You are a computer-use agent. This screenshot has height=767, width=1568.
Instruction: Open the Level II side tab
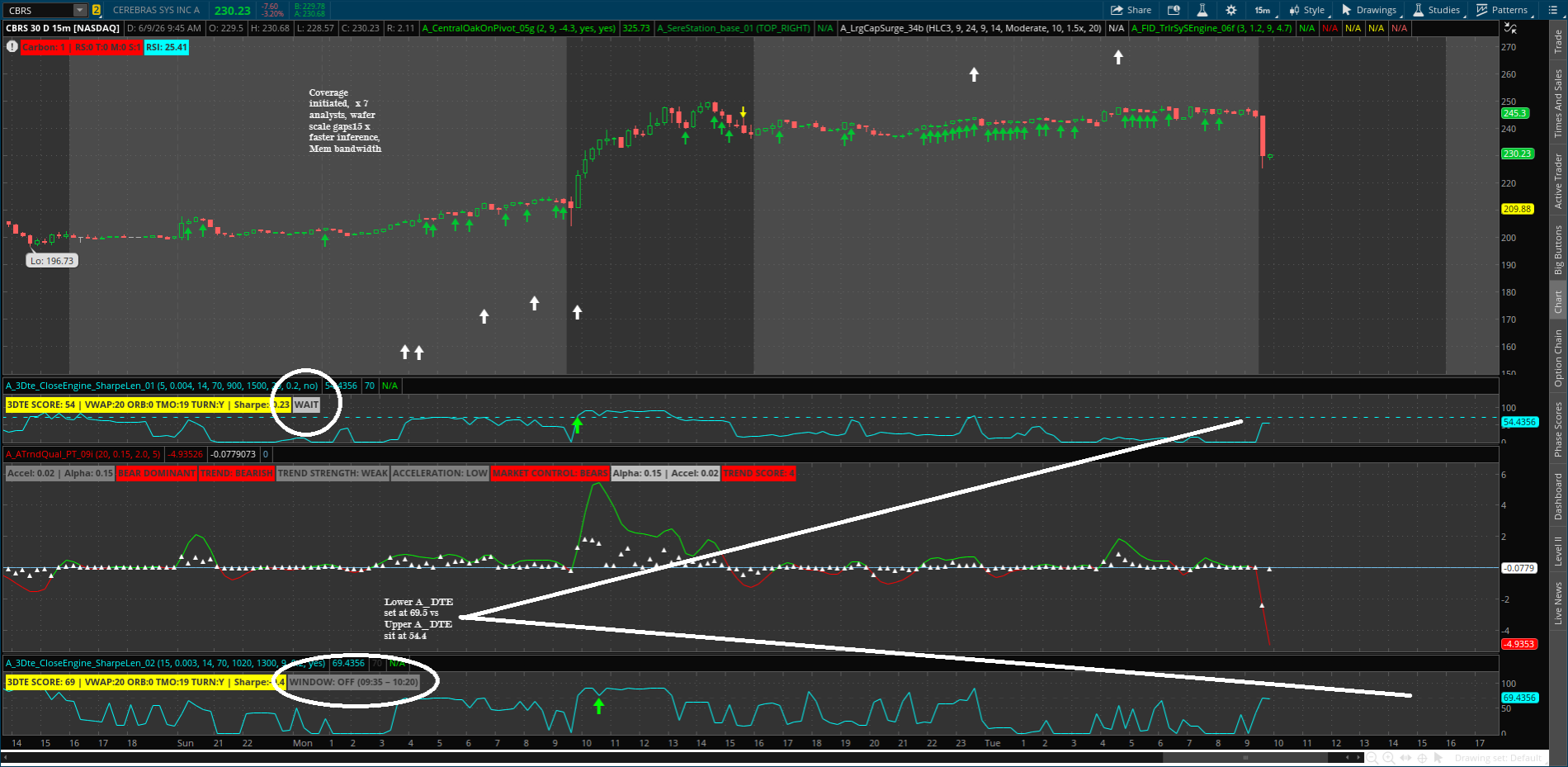coord(1558,551)
